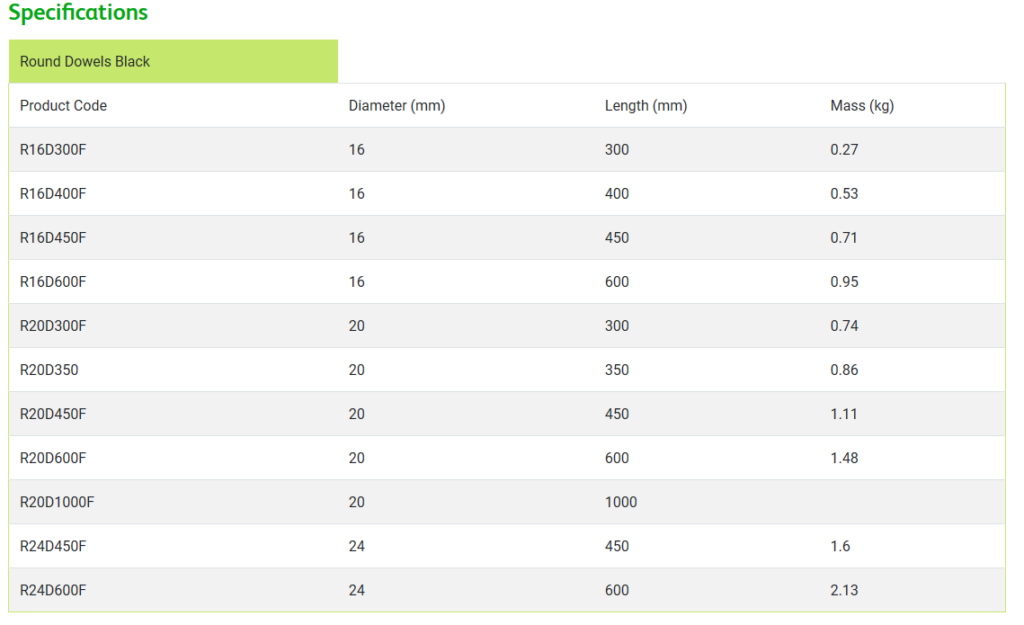Click the Mass (kg) column header
Image resolution: width=1024 pixels, height=625 pixels.
[x=862, y=106]
